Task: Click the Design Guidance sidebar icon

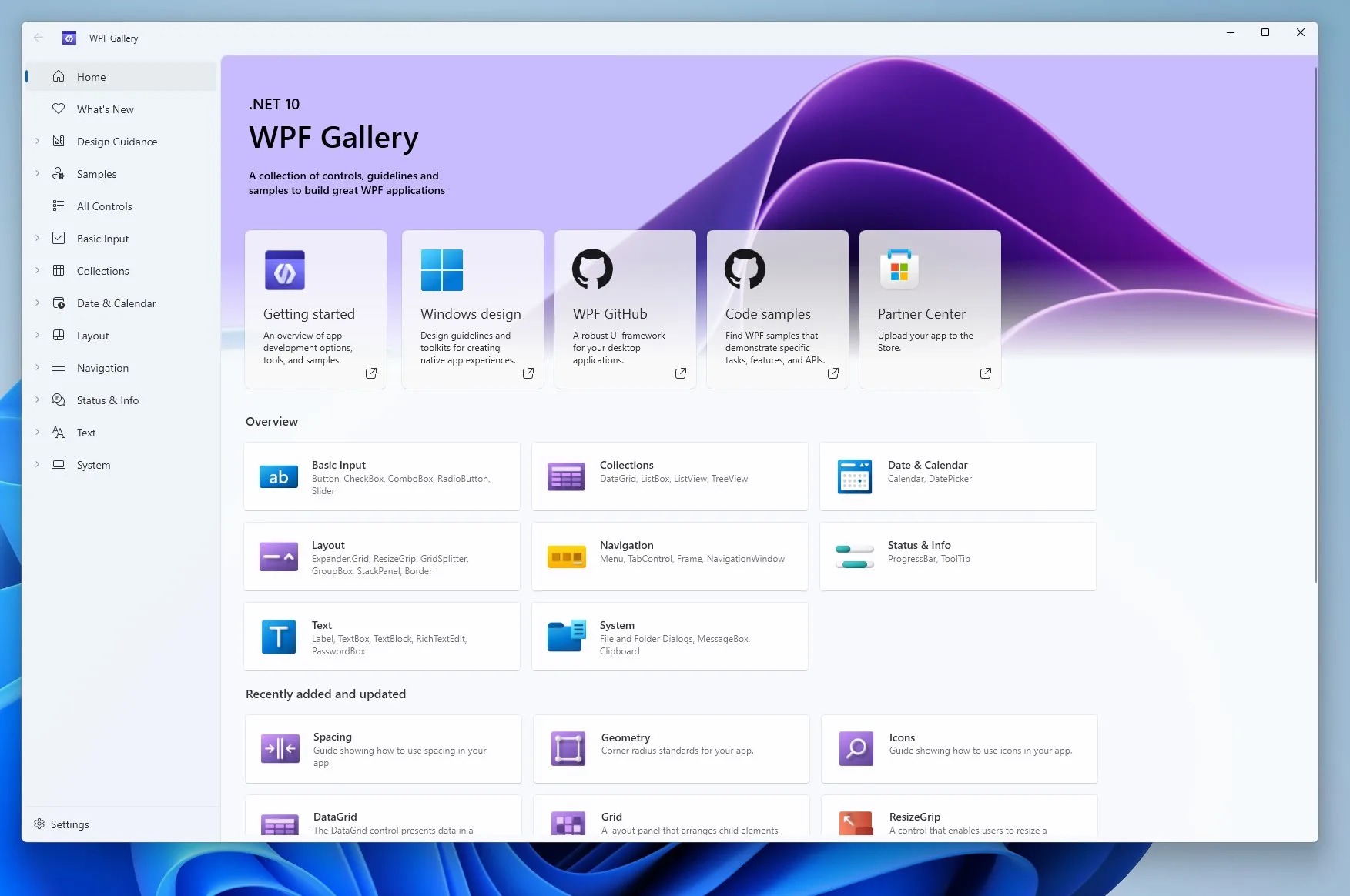Action: [x=59, y=141]
